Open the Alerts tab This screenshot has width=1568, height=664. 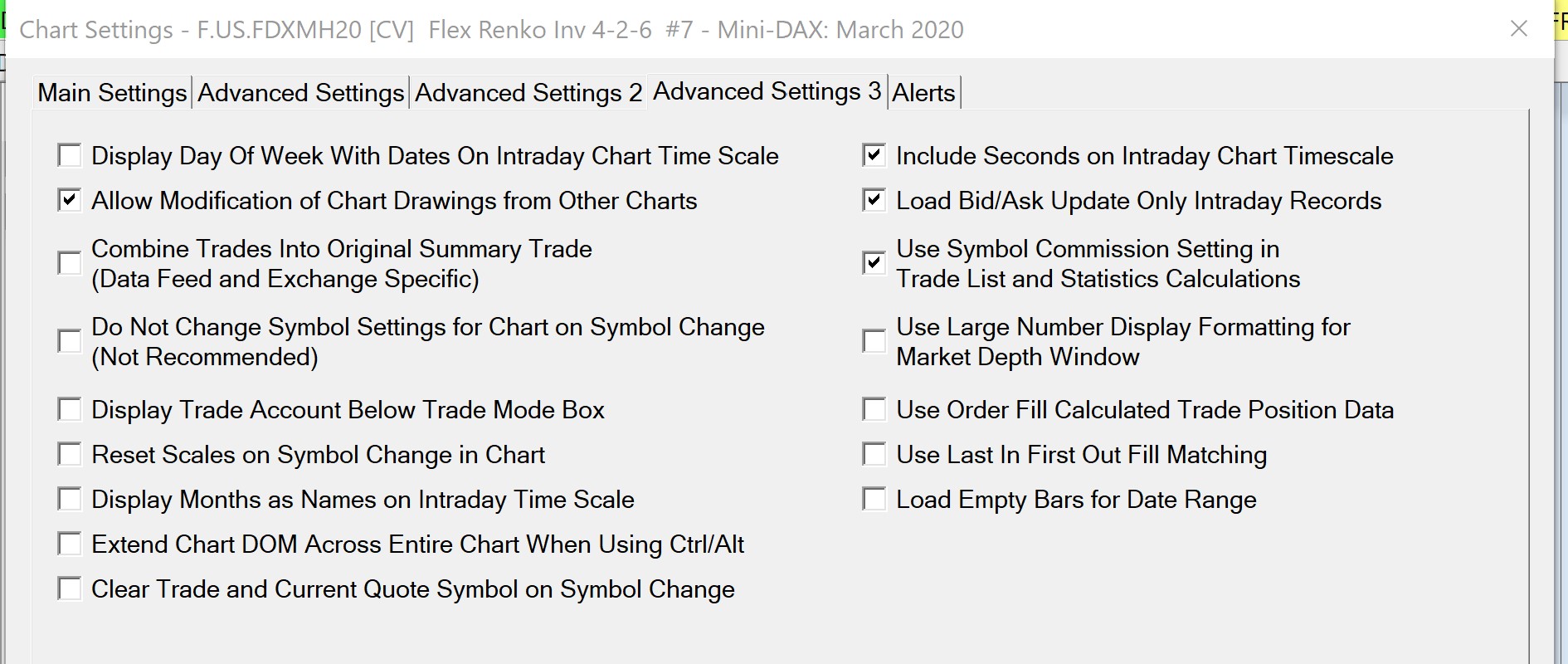(923, 93)
